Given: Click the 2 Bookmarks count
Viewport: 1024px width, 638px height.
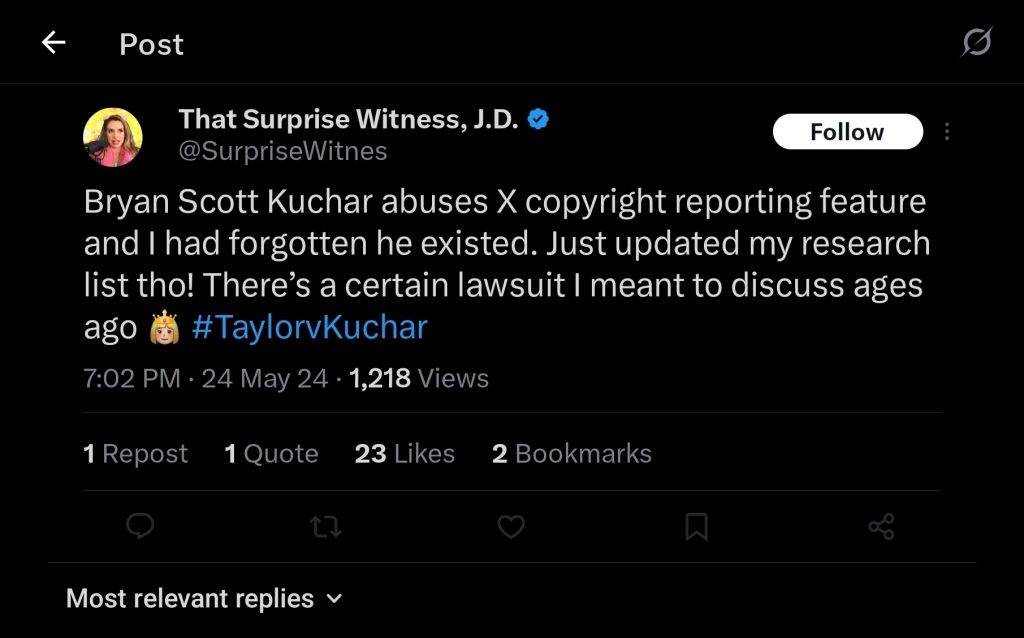Looking at the screenshot, I should (571, 454).
